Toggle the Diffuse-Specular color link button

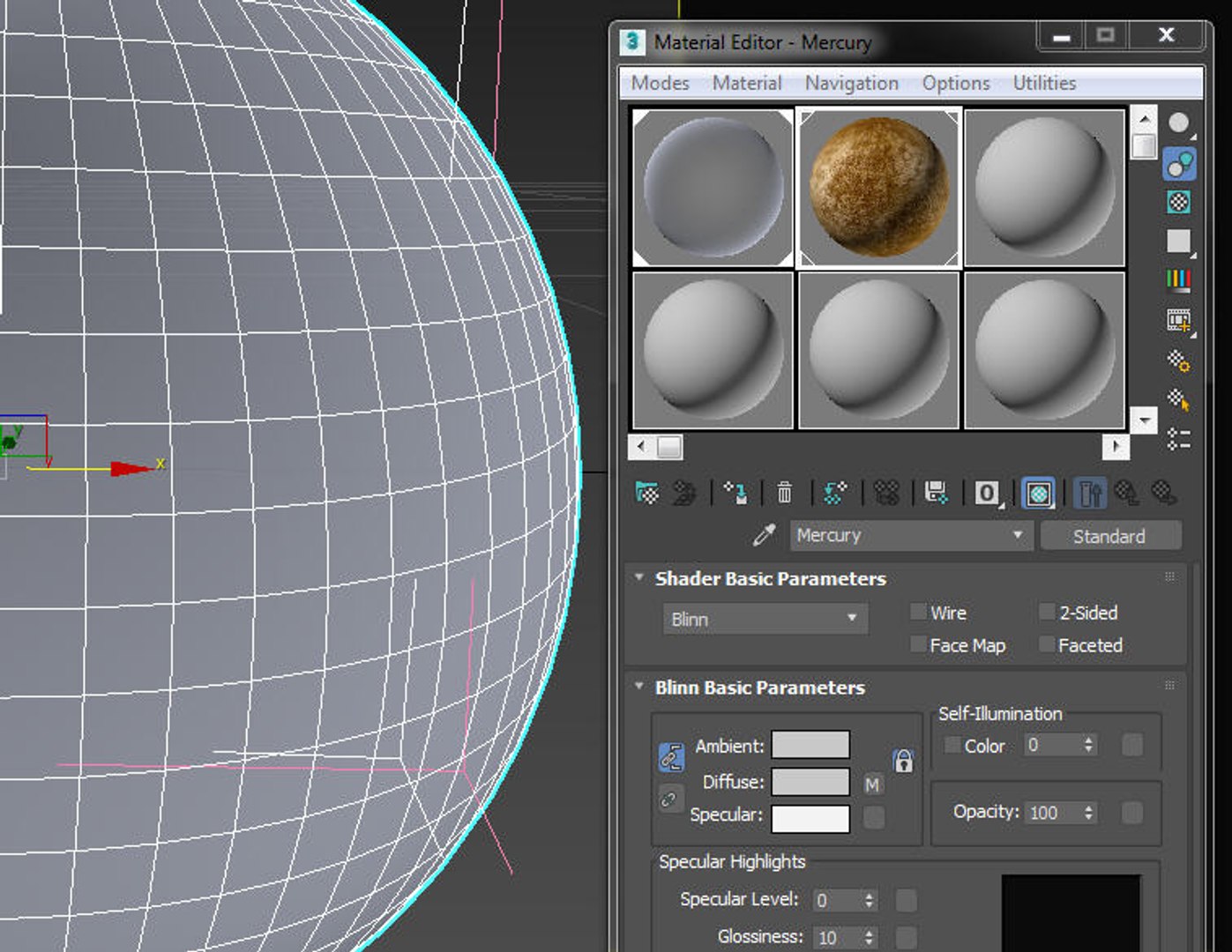(x=669, y=800)
